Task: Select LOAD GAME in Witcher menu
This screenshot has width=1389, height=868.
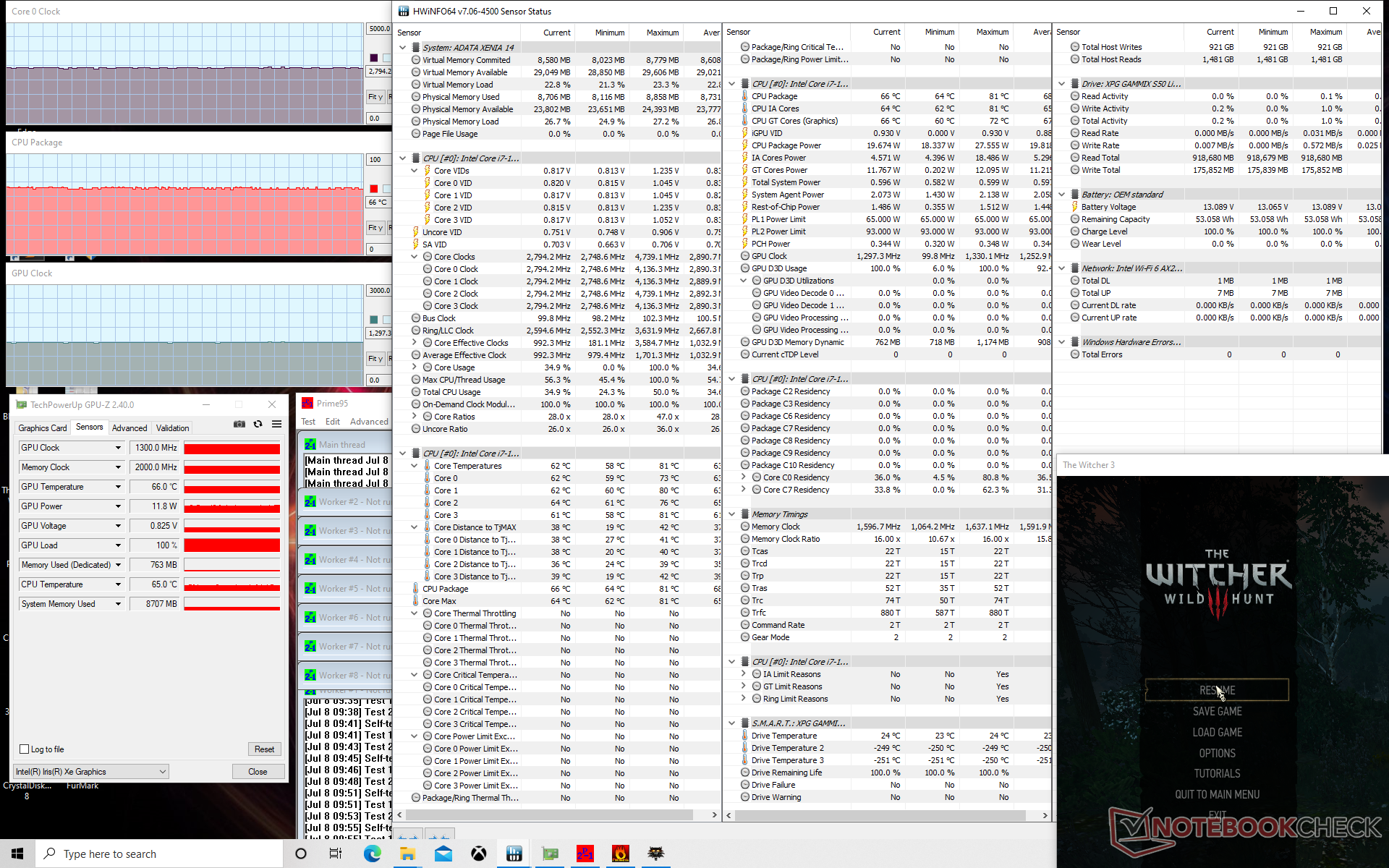Action: [x=1217, y=732]
